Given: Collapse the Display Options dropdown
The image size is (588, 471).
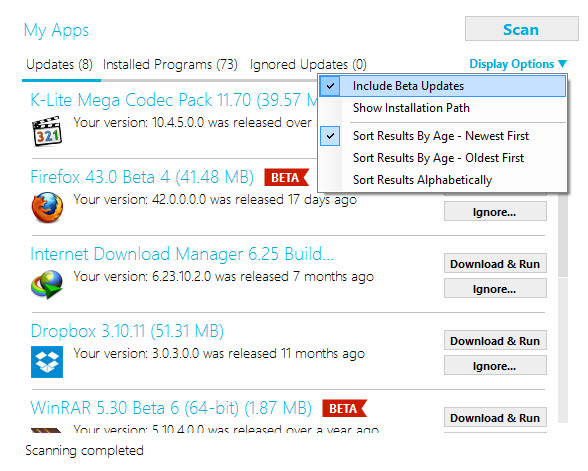Looking at the screenshot, I should pos(518,64).
